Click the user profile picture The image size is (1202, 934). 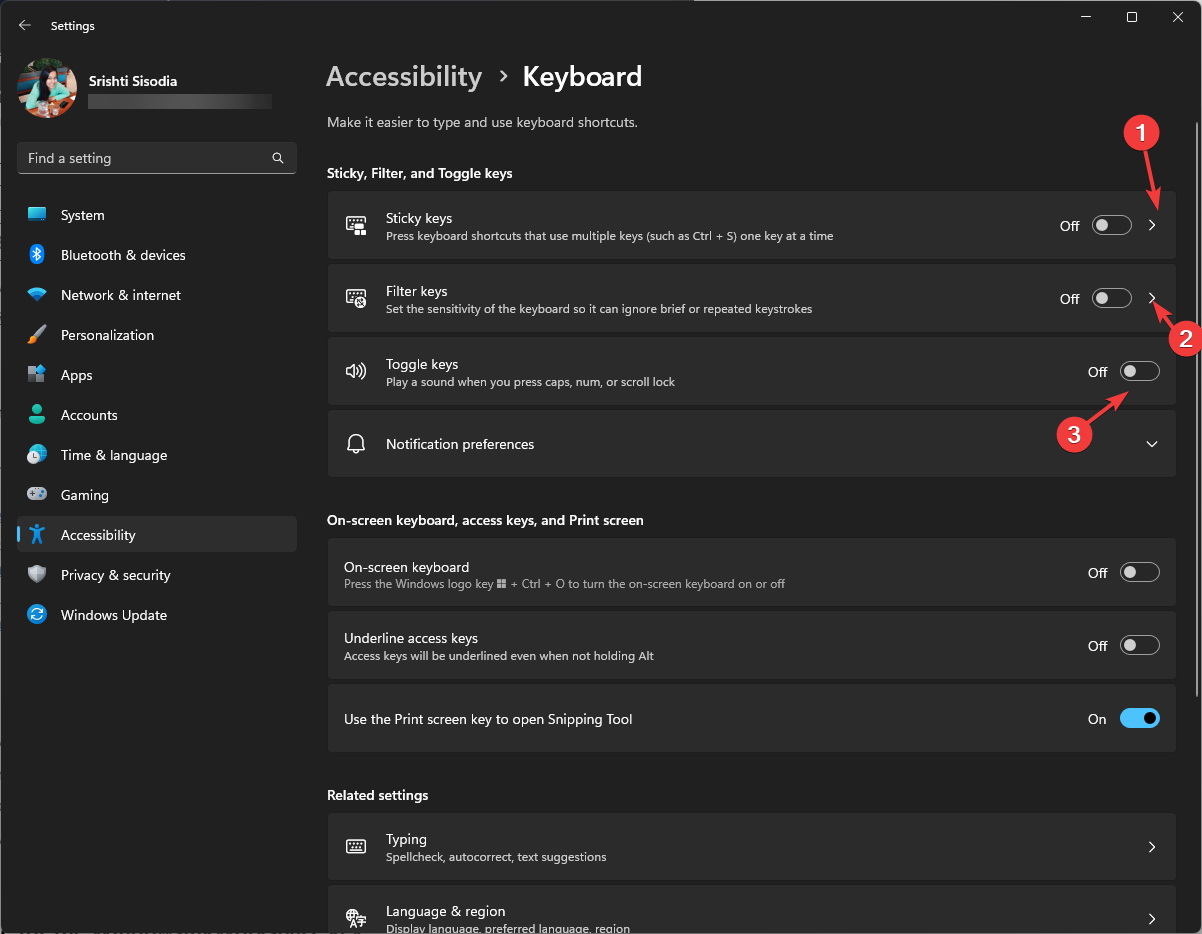(47, 88)
